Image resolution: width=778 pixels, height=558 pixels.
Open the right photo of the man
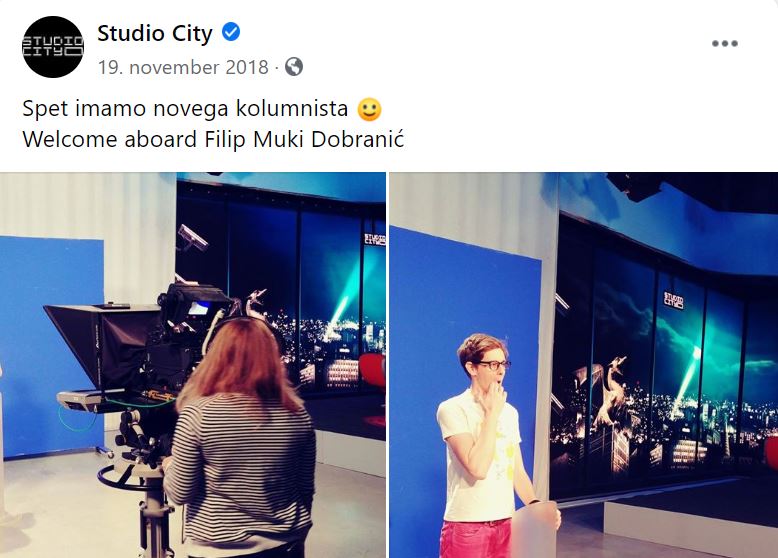click(x=584, y=365)
